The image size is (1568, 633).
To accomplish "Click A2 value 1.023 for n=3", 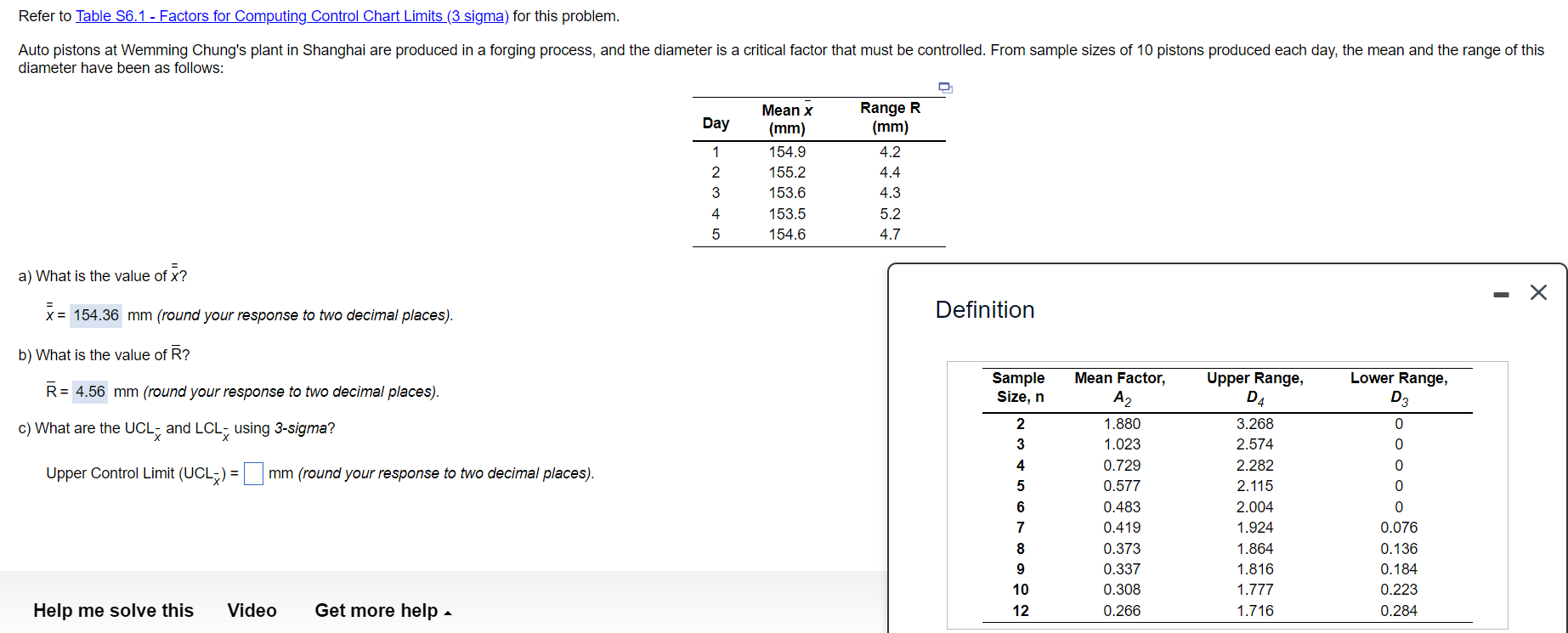I will click(1122, 444).
